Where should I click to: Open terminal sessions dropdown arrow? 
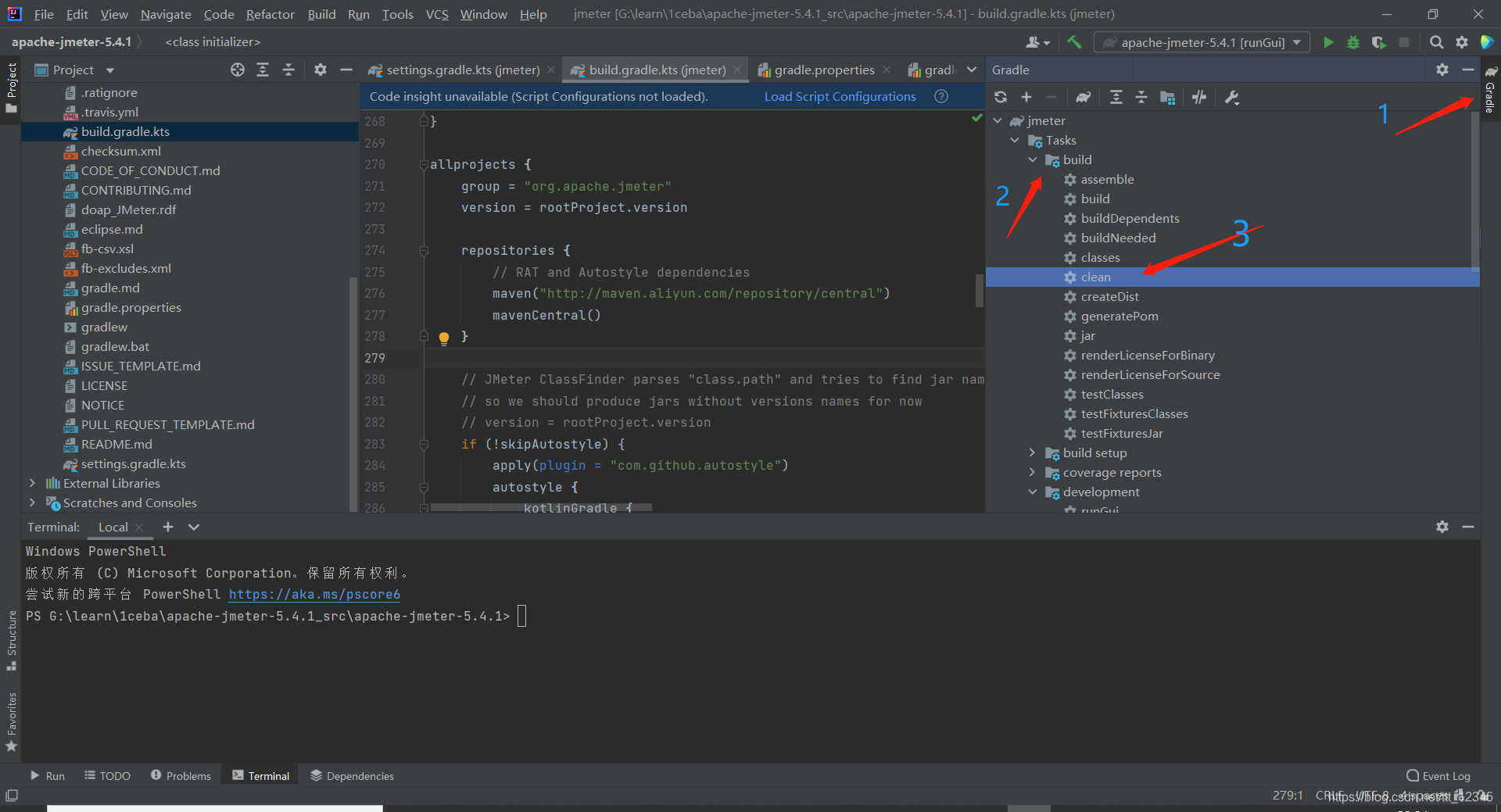click(194, 527)
